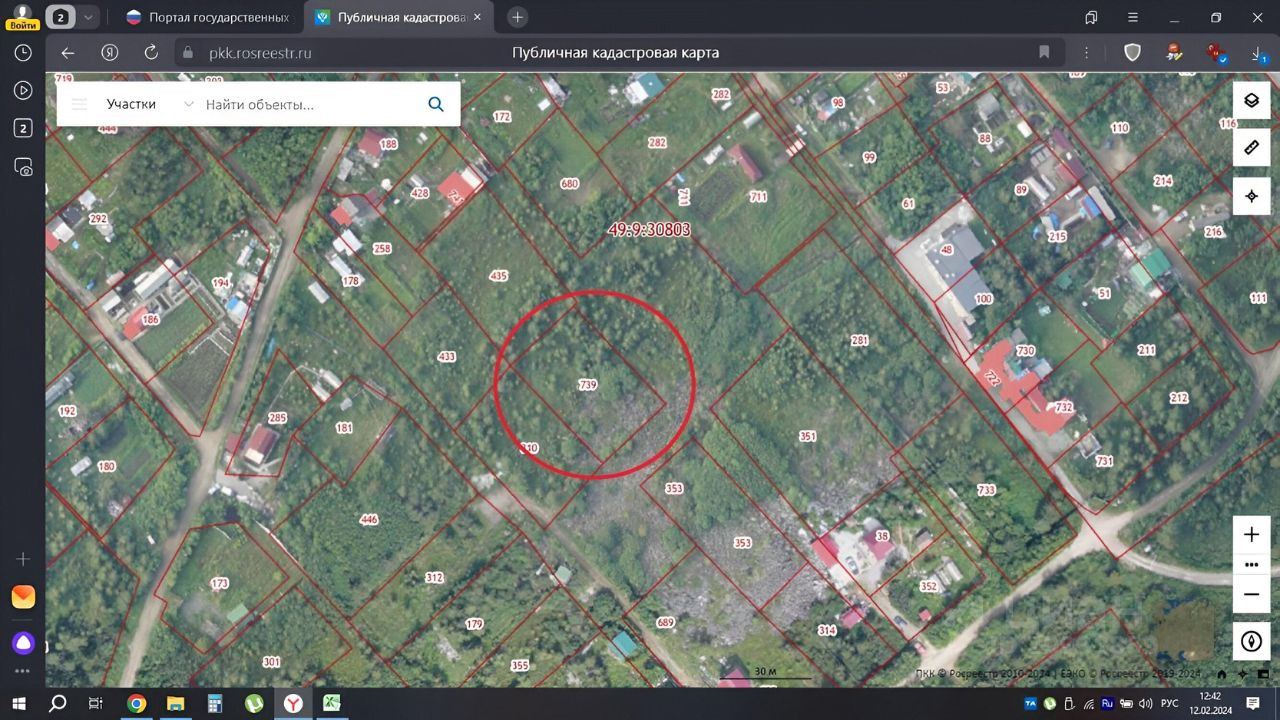Expand the tab group dropdown arrow

[x=88, y=17]
